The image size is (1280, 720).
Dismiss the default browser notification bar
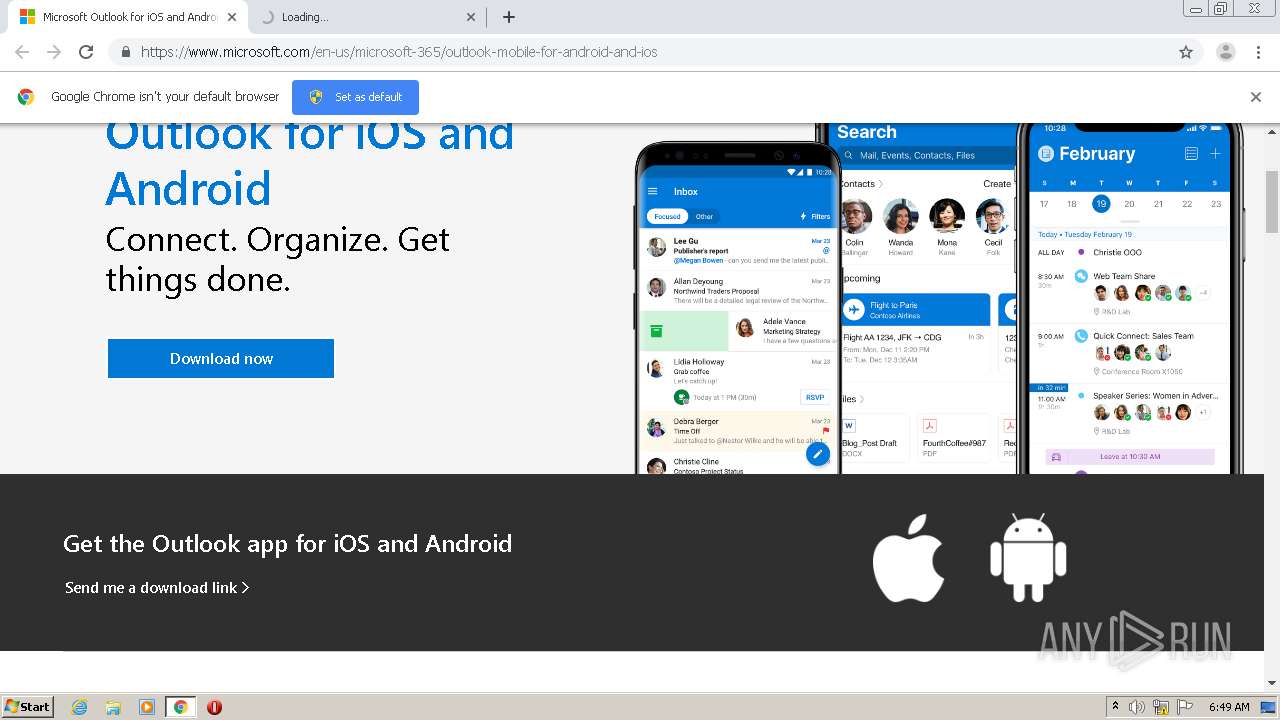[1256, 97]
